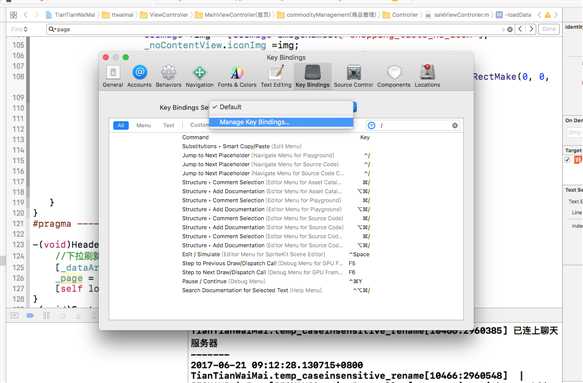Screen dimensions: 583x383
Task: Select Jump to Next Placeholder for Playground row
Action: (x=277, y=155)
